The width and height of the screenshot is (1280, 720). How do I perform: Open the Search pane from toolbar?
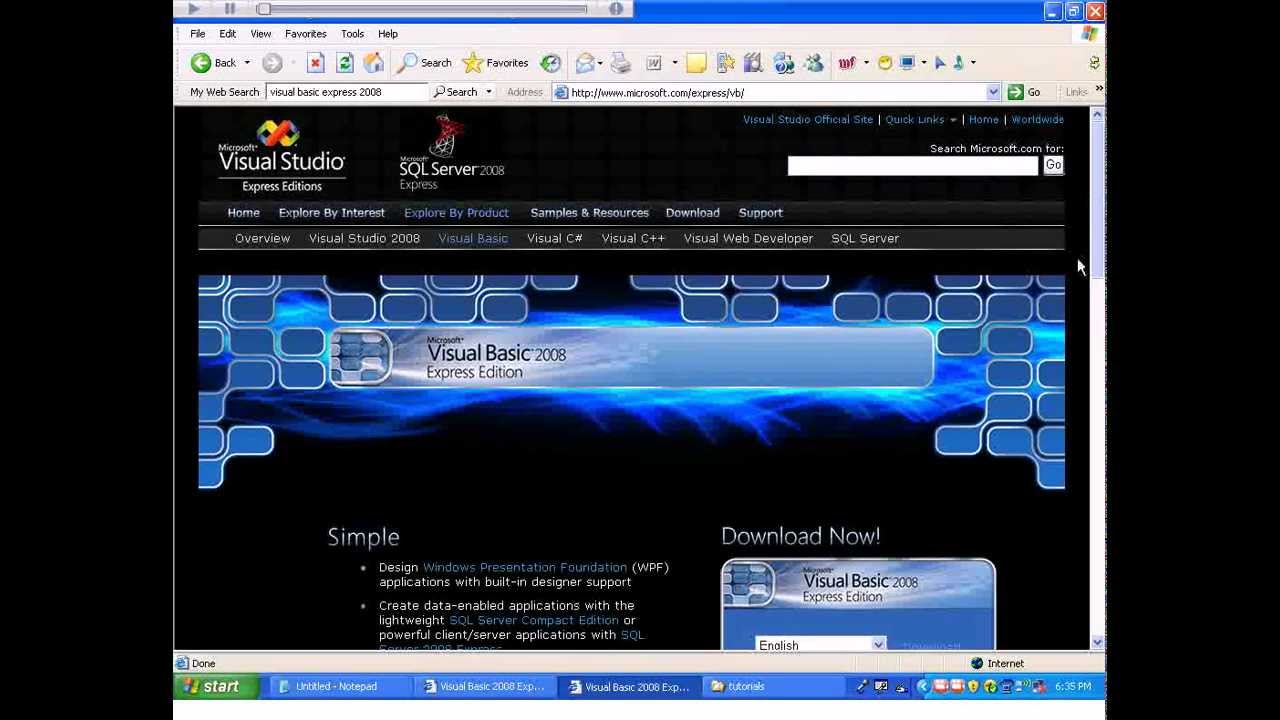[x=424, y=63]
